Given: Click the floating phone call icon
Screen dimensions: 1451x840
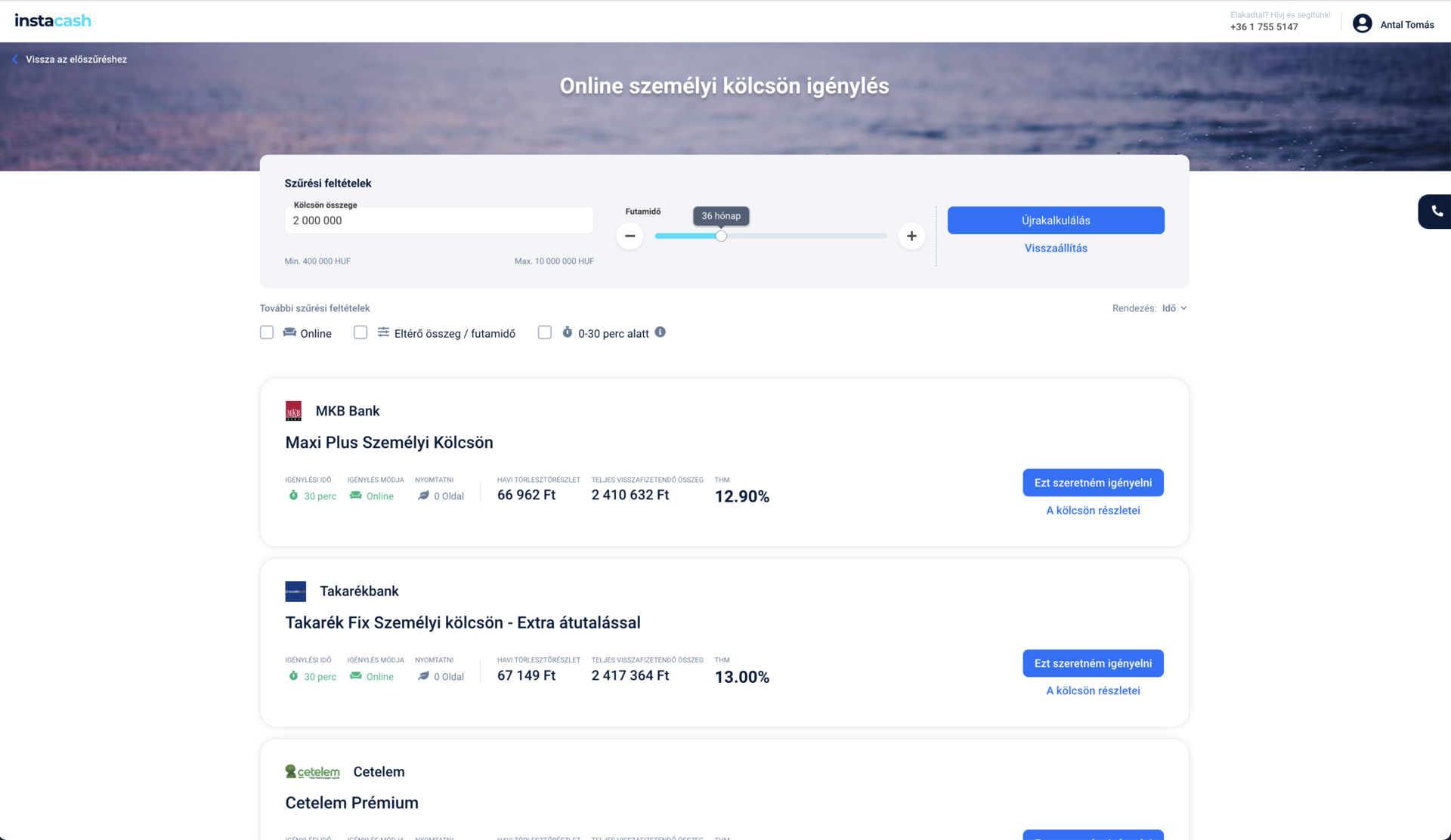Looking at the screenshot, I should point(1437,212).
